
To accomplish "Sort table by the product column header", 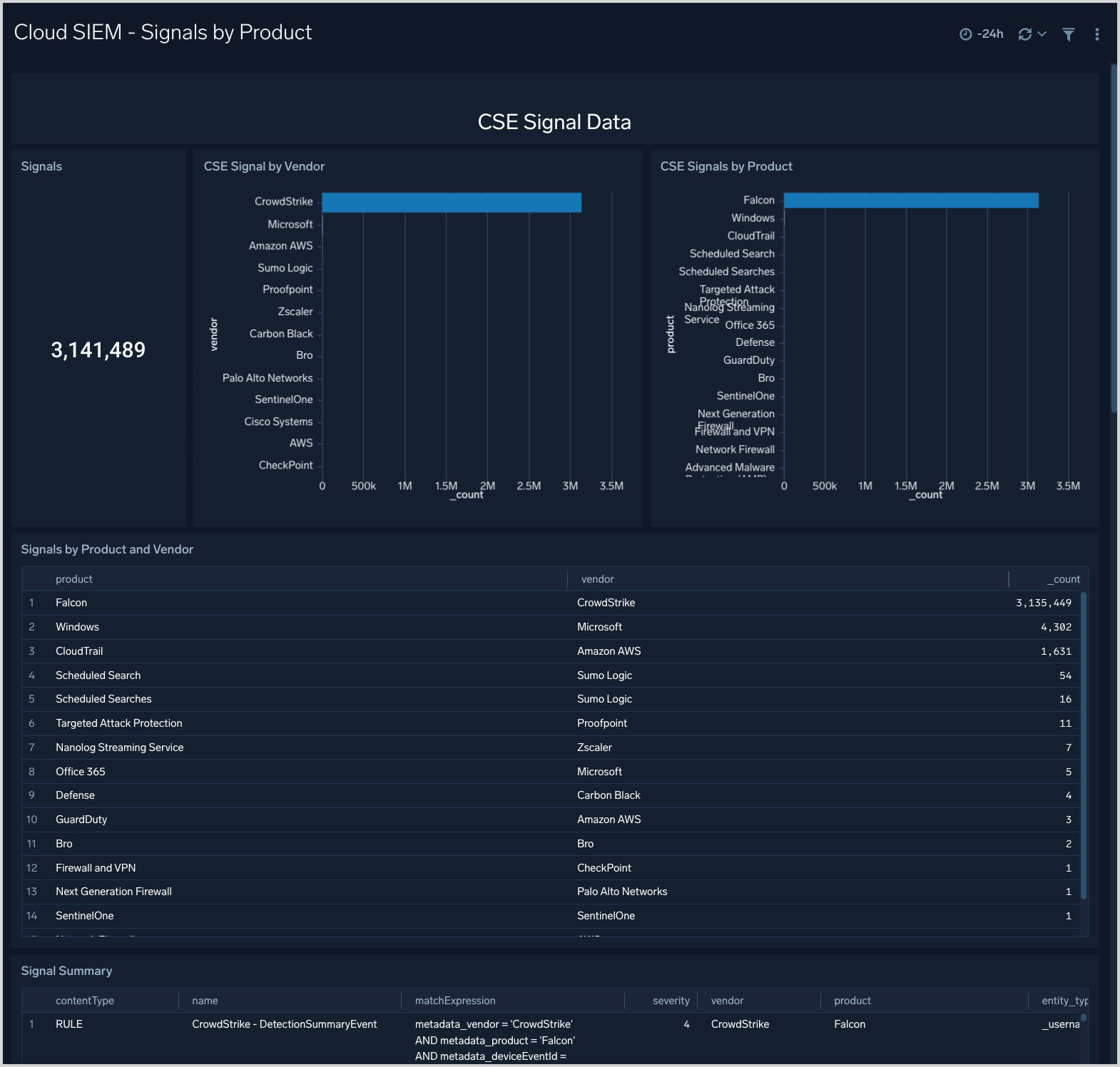I will [x=74, y=579].
